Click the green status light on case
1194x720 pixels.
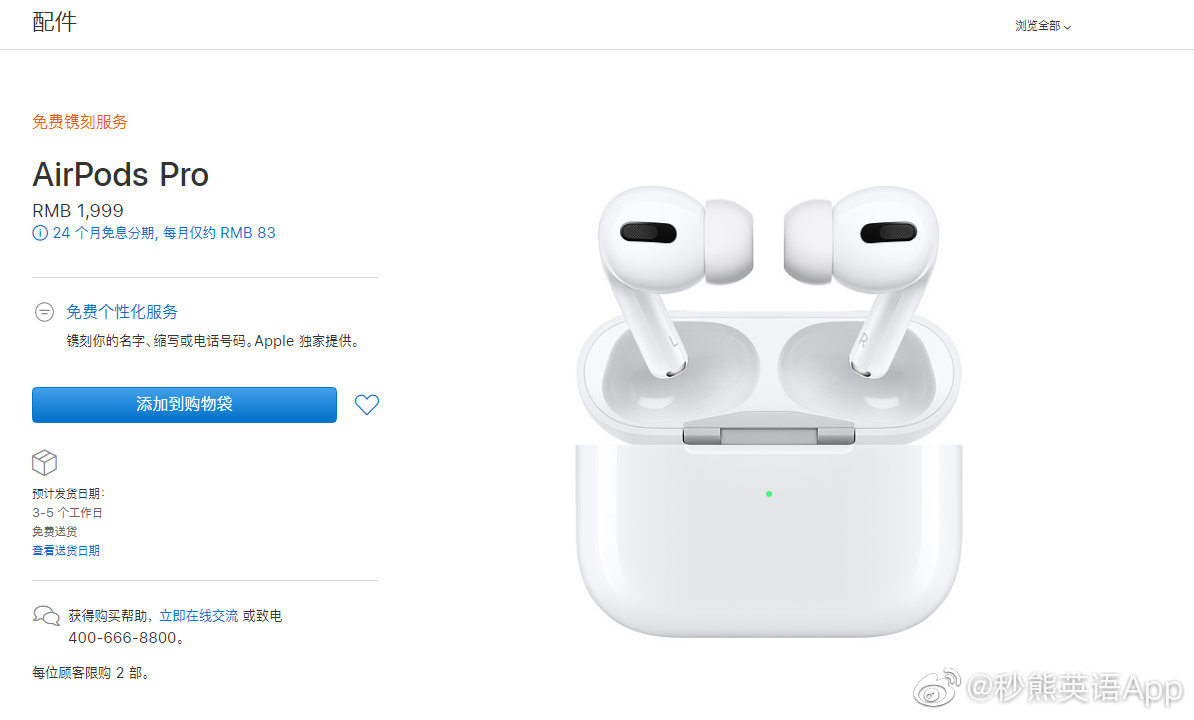(769, 494)
